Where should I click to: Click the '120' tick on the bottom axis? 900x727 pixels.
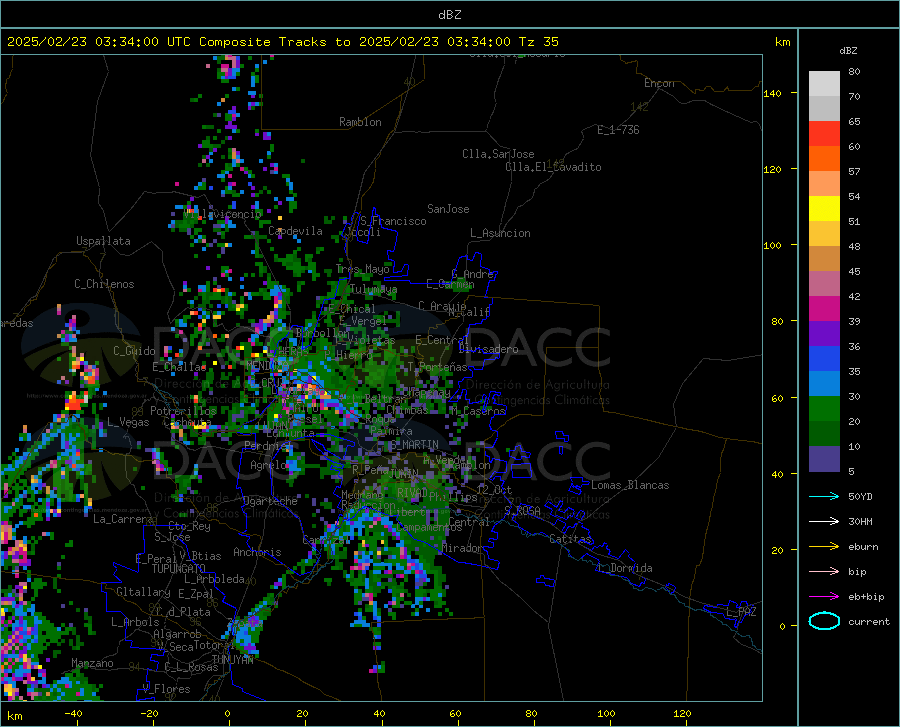pyautogui.click(x=682, y=713)
